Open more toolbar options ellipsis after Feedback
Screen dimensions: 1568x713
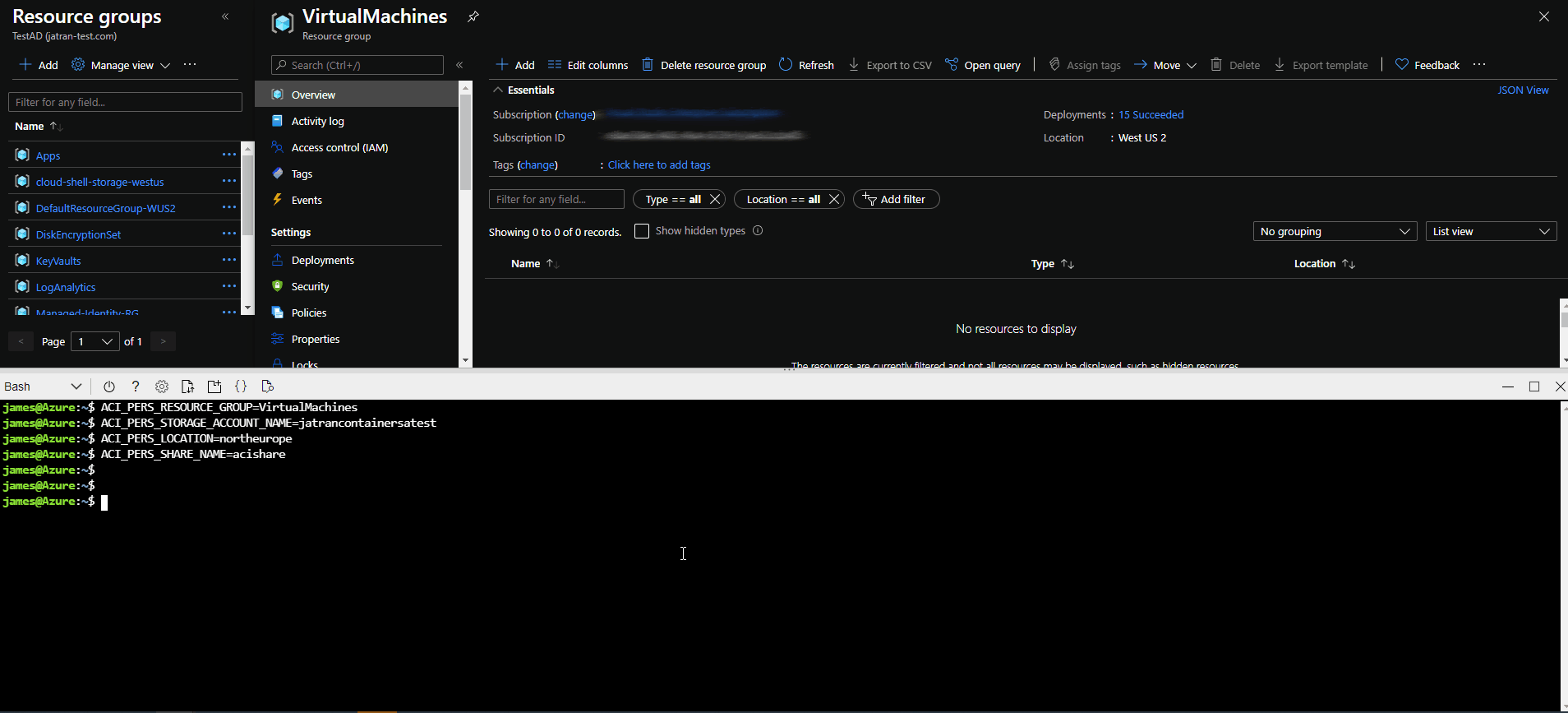(1479, 64)
